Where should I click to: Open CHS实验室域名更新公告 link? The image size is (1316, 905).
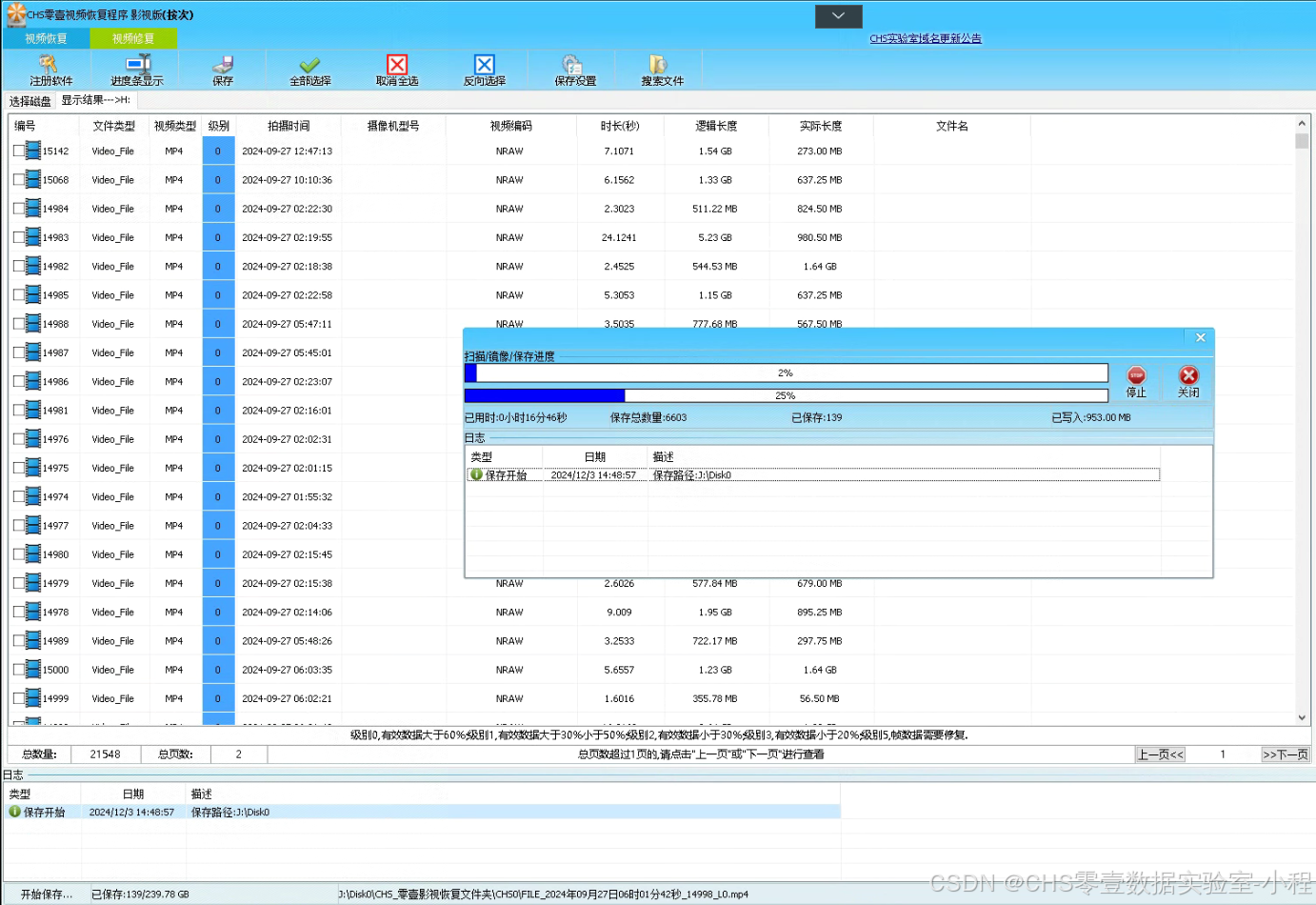925,38
